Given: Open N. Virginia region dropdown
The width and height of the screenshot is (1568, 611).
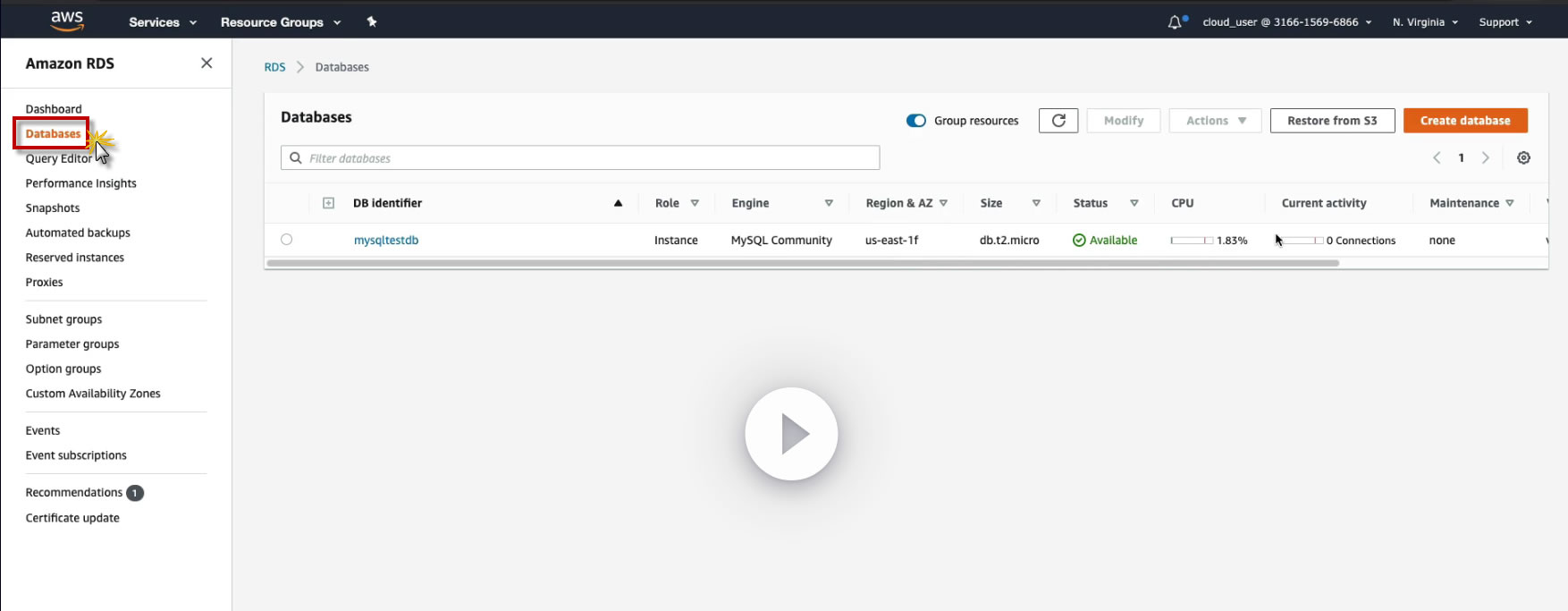Looking at the screenshot, I should point(1425,22).
